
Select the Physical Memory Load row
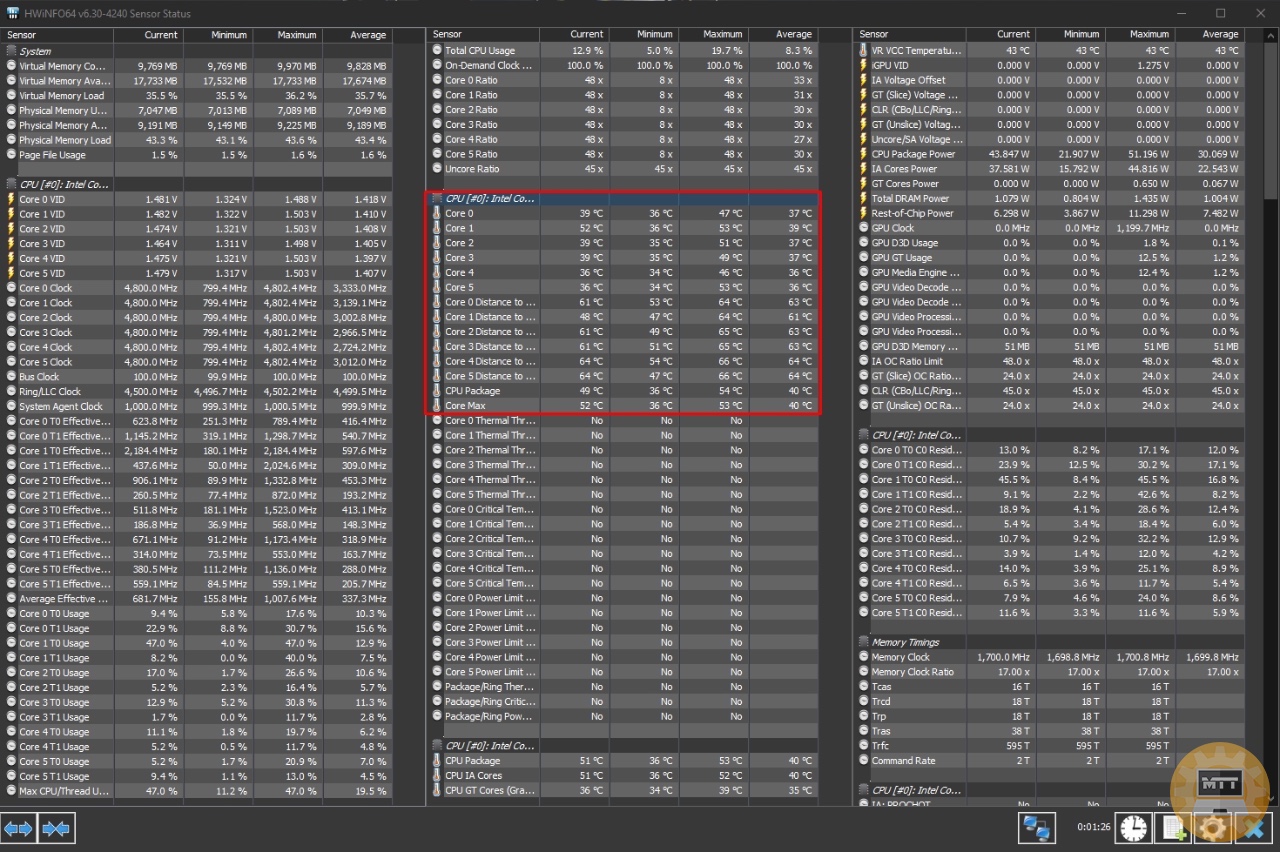point(198,140)
